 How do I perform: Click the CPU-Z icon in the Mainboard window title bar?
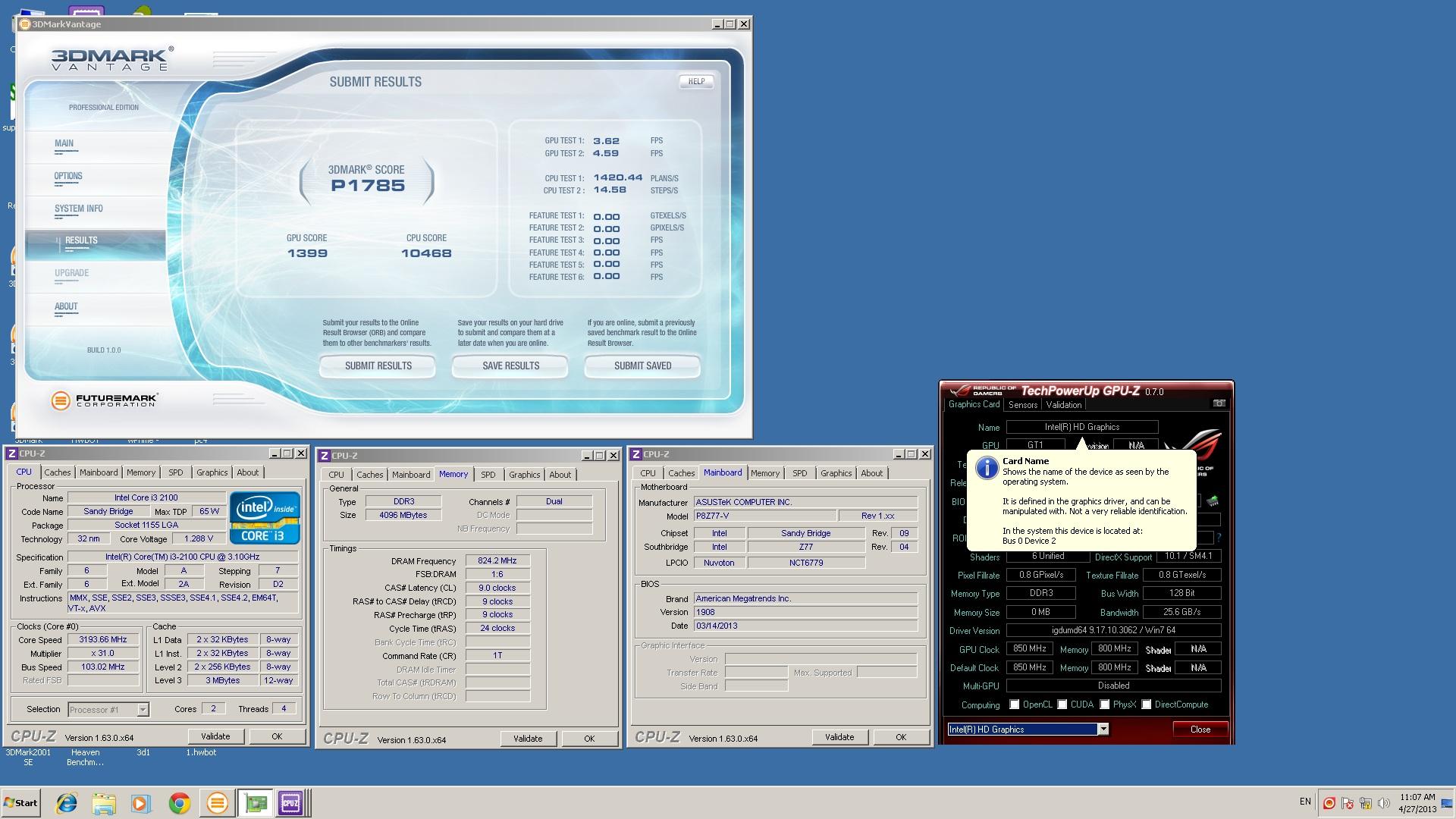click(636, 454)
